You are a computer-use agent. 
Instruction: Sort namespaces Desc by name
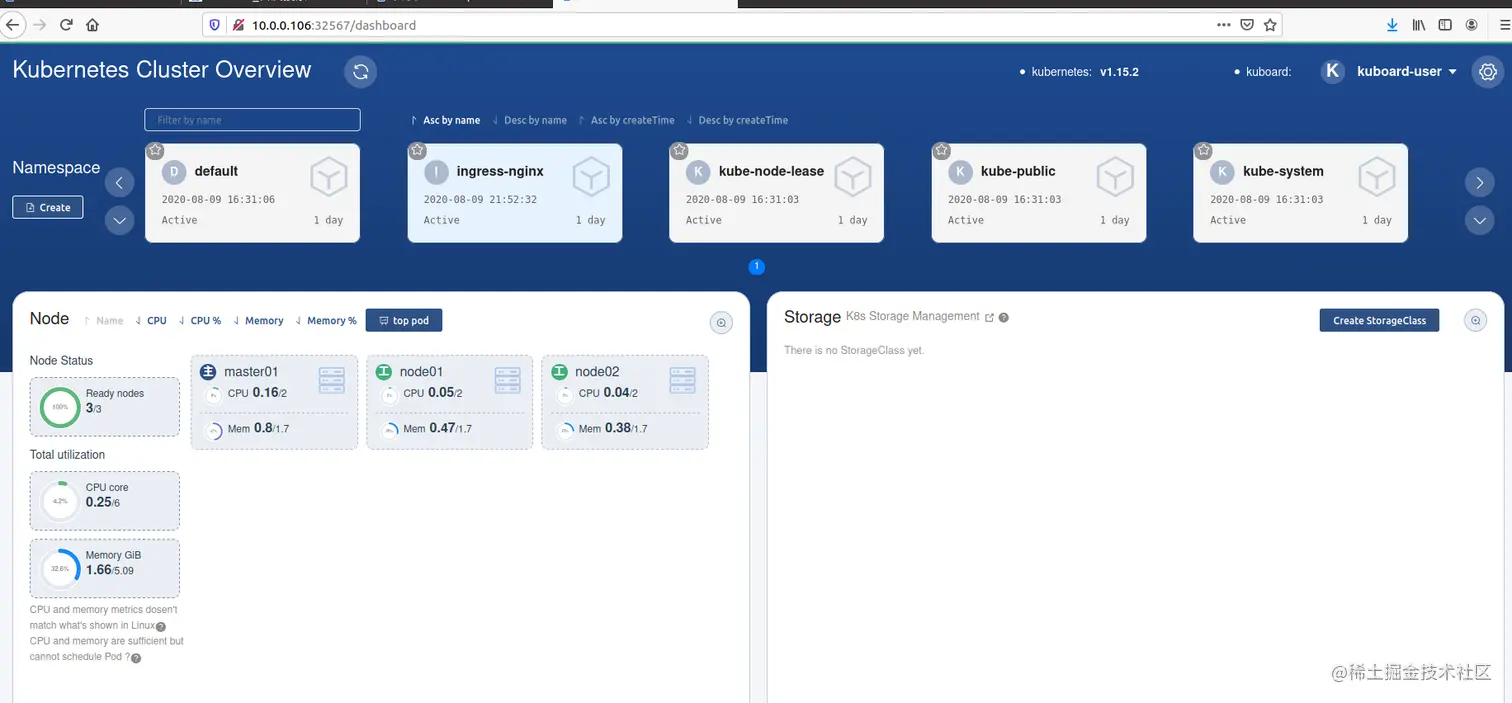pyautogui.click(x=530, y=120)
